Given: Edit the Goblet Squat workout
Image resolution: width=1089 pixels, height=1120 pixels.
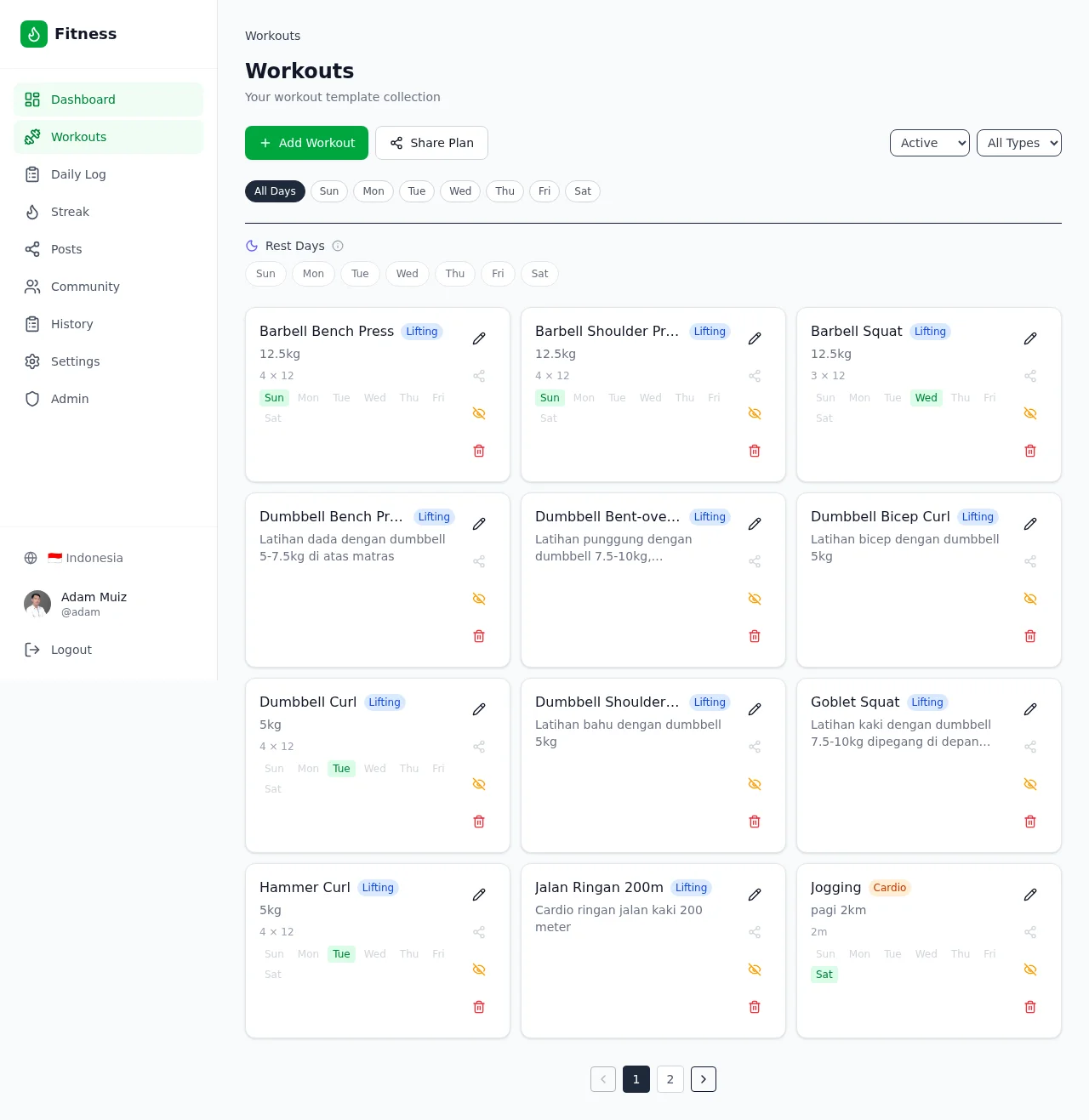Looking at the screenshot, I should tap(1030, 709).
